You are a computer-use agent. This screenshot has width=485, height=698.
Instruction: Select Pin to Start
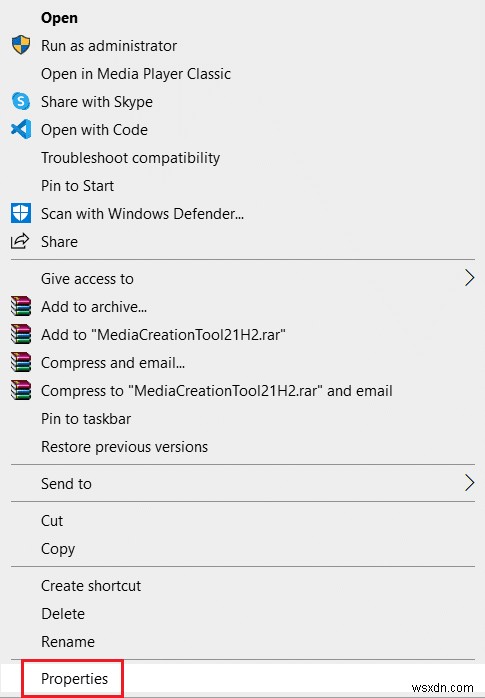coord(77,186)
